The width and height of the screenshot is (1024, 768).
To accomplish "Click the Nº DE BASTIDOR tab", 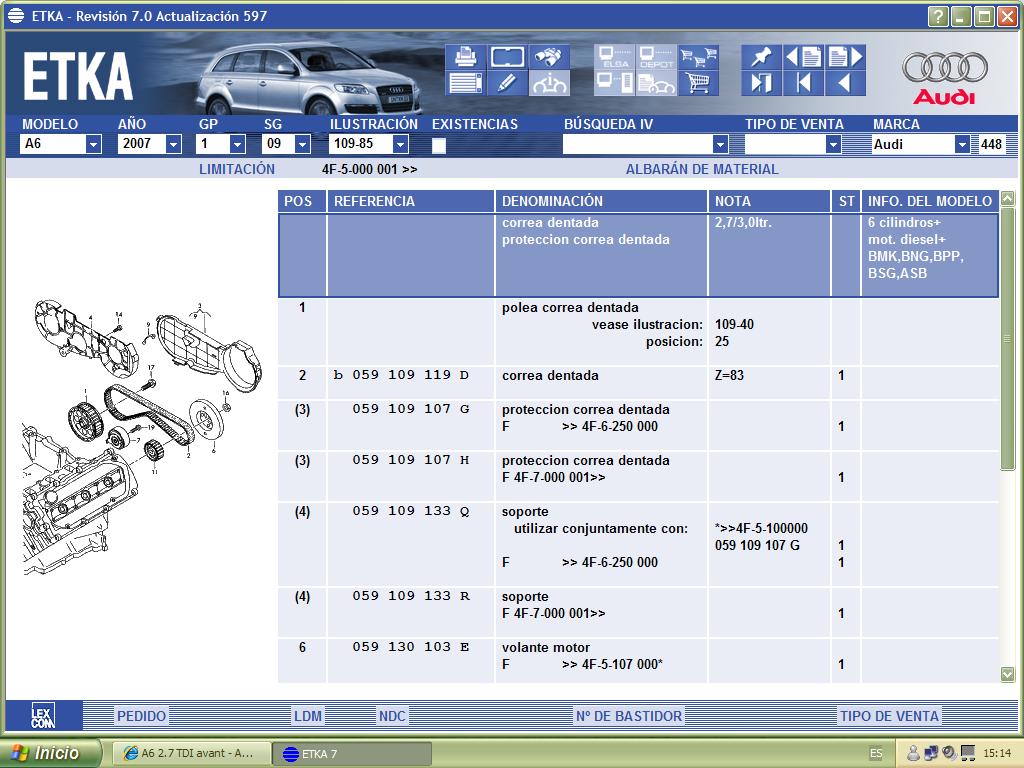I will pyautogui.click(x=628, y=716).
